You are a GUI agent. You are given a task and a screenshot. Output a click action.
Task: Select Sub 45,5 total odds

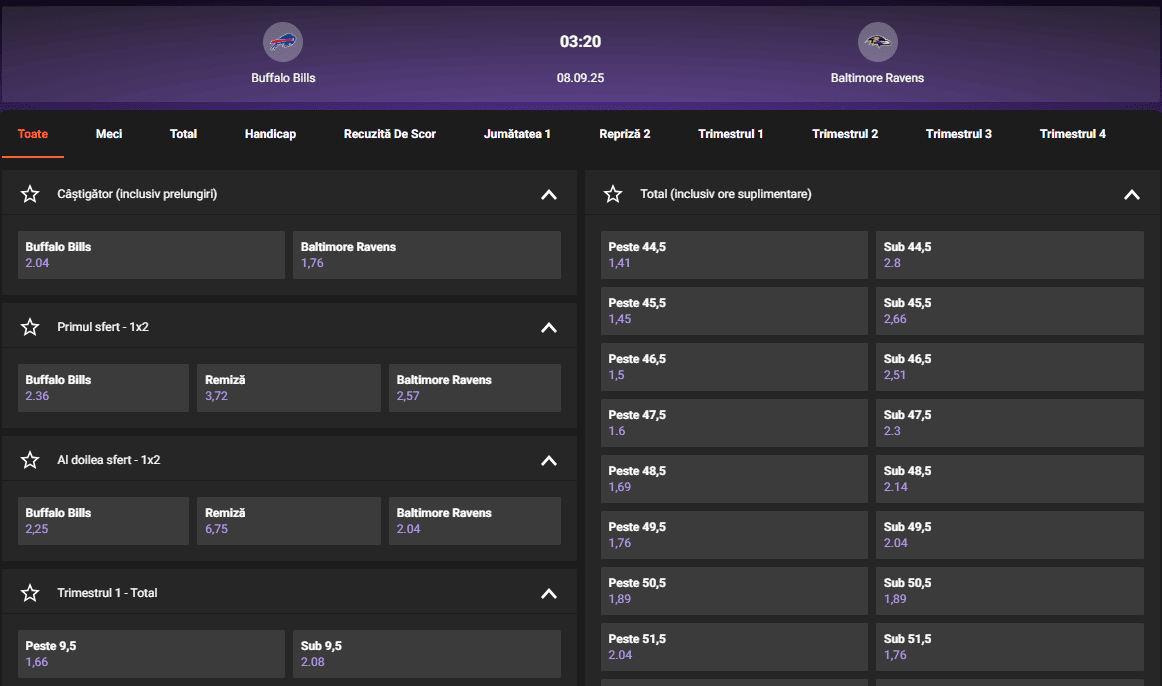(1010, 311)
